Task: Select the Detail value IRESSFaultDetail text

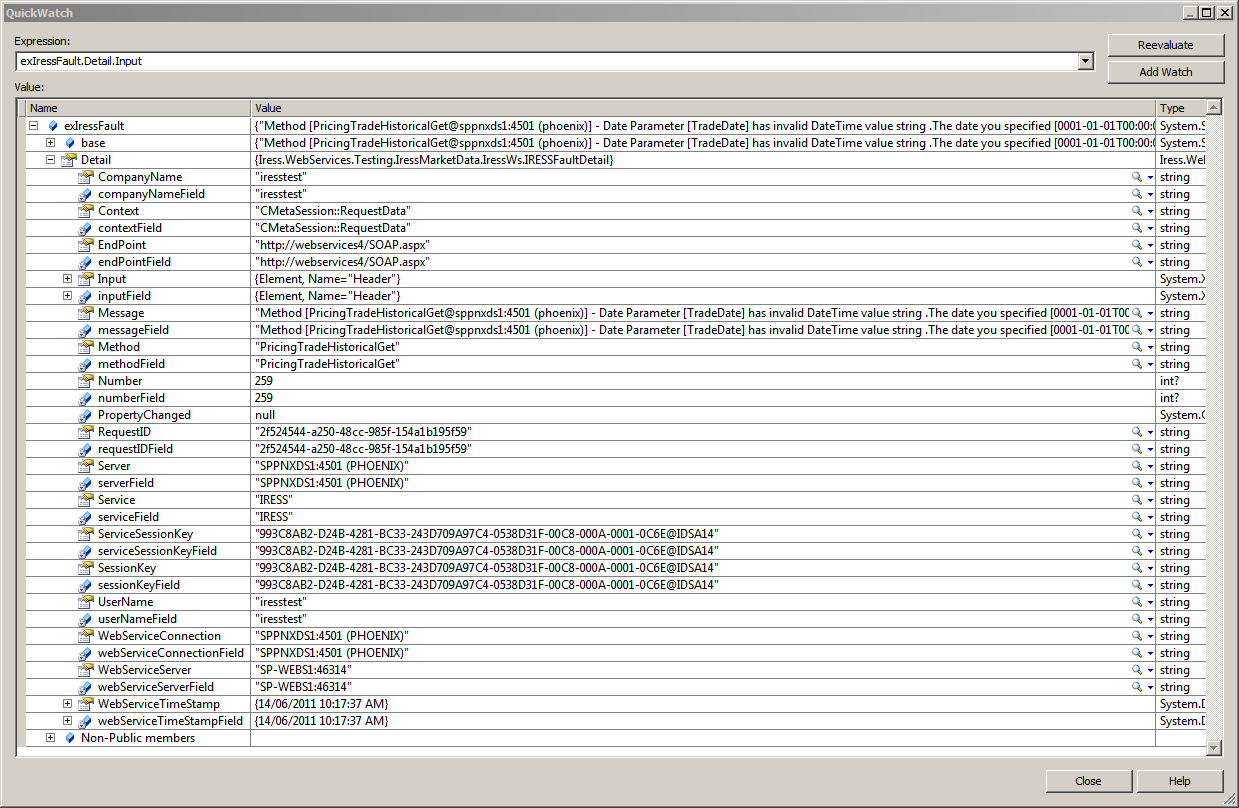Action: 434,160
